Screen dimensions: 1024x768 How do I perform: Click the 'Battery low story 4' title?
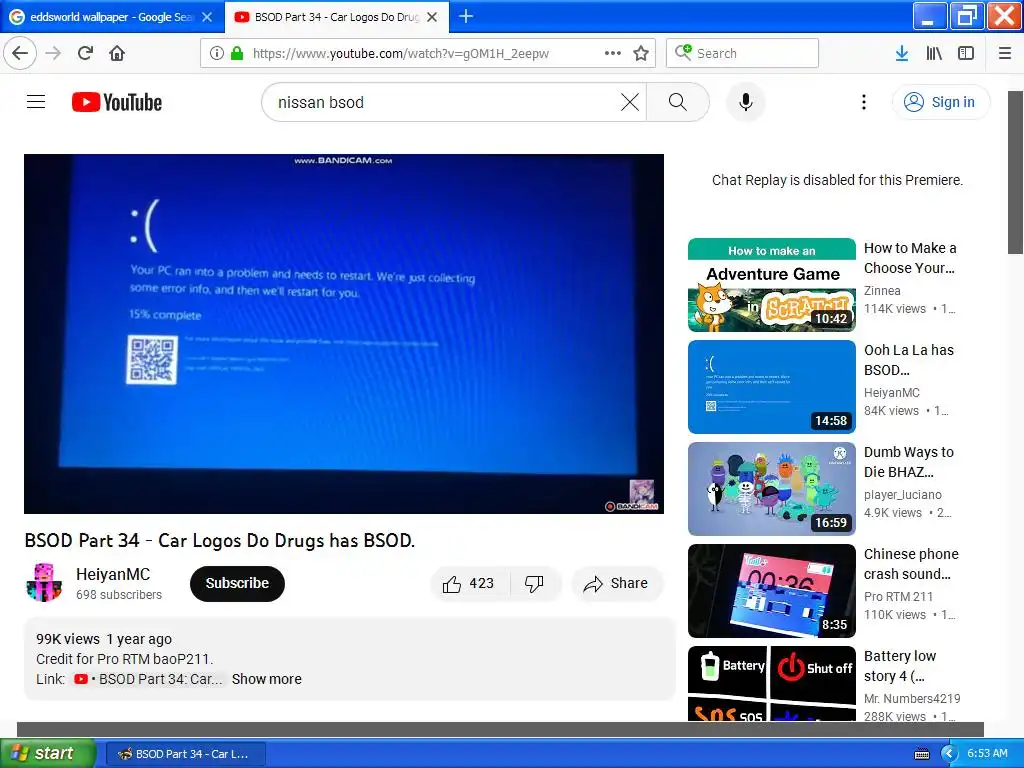[900, 665]
